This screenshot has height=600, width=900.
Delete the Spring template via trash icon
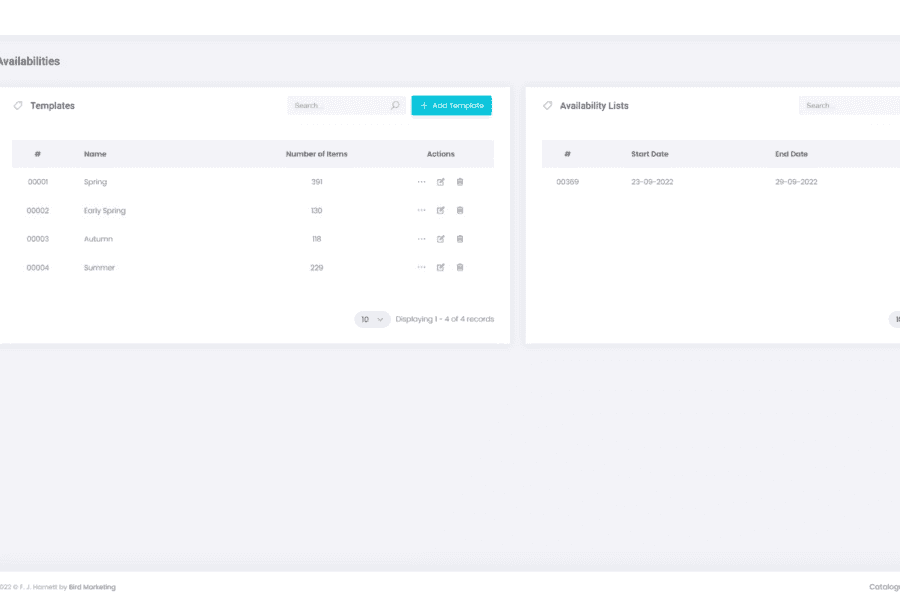[x=460, y=182]
